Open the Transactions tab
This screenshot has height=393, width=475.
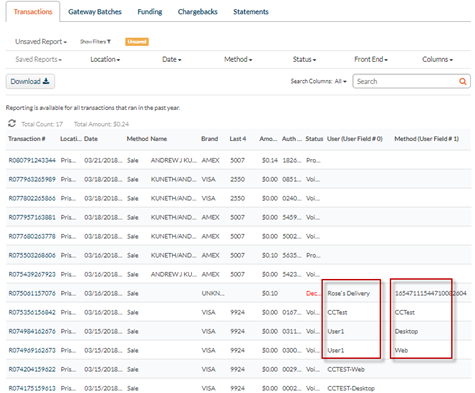pos(33,12)
